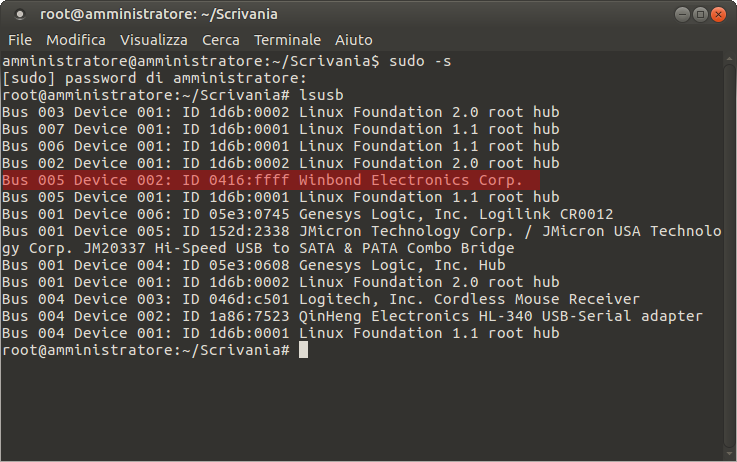Screen dimensions: 737x462
Task: Minimize the terminal window
Action: [x=682, y=15]
